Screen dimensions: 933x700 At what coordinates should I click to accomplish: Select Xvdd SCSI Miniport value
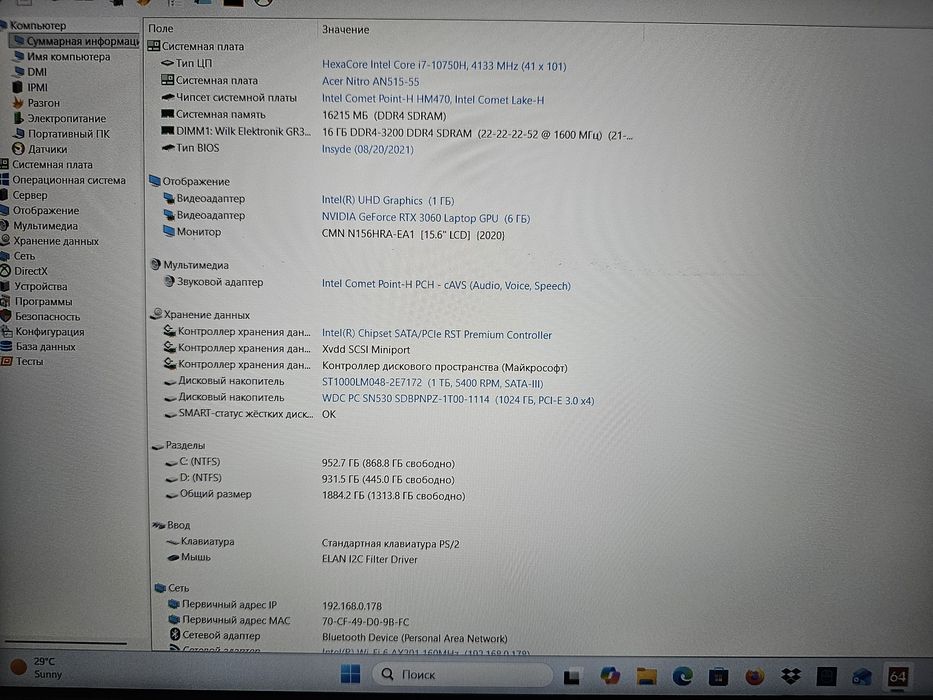pyautogui.click(x=365, y=350)
